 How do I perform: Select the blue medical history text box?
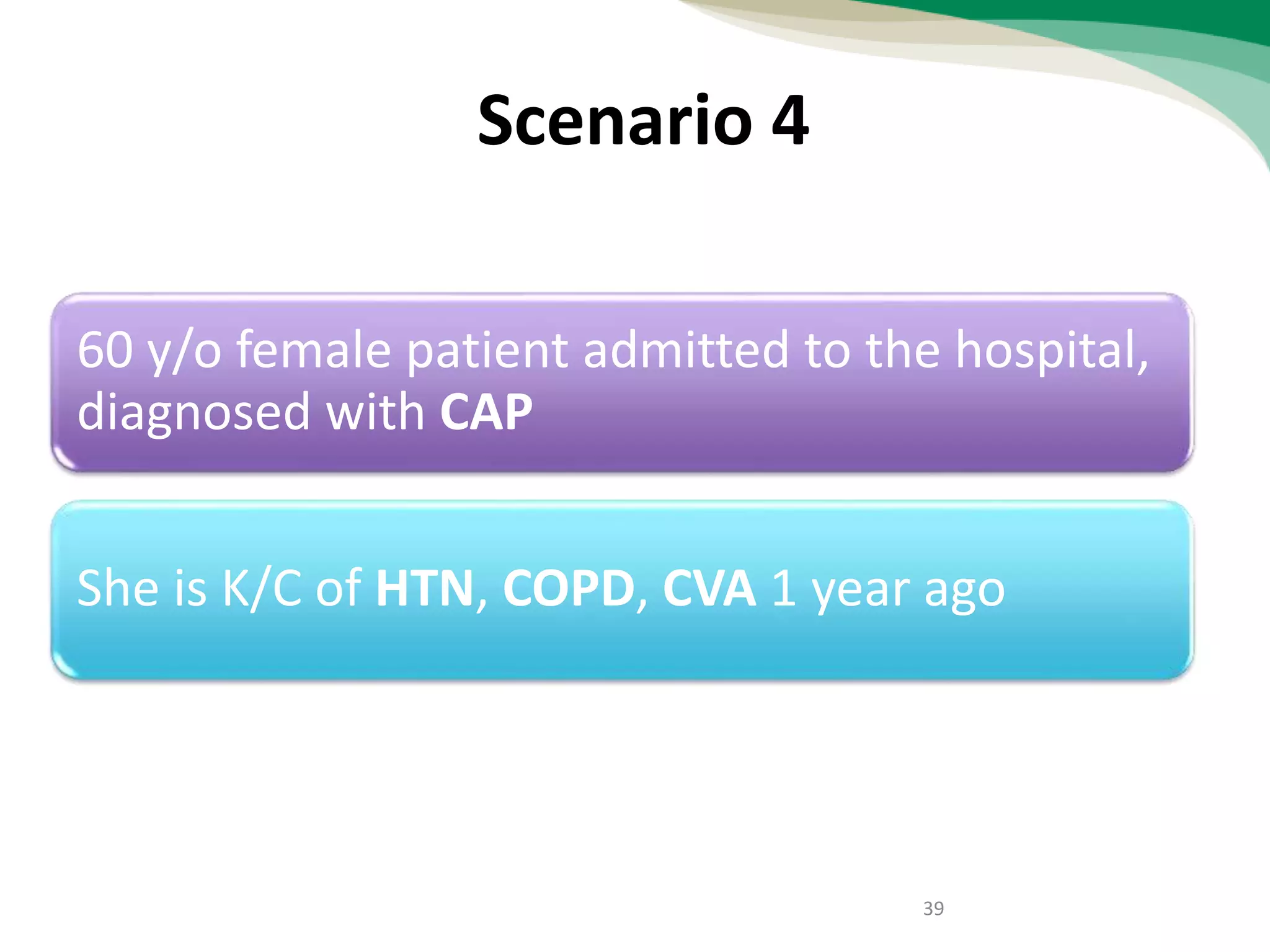pyautogui.click(x=622, y=589)
